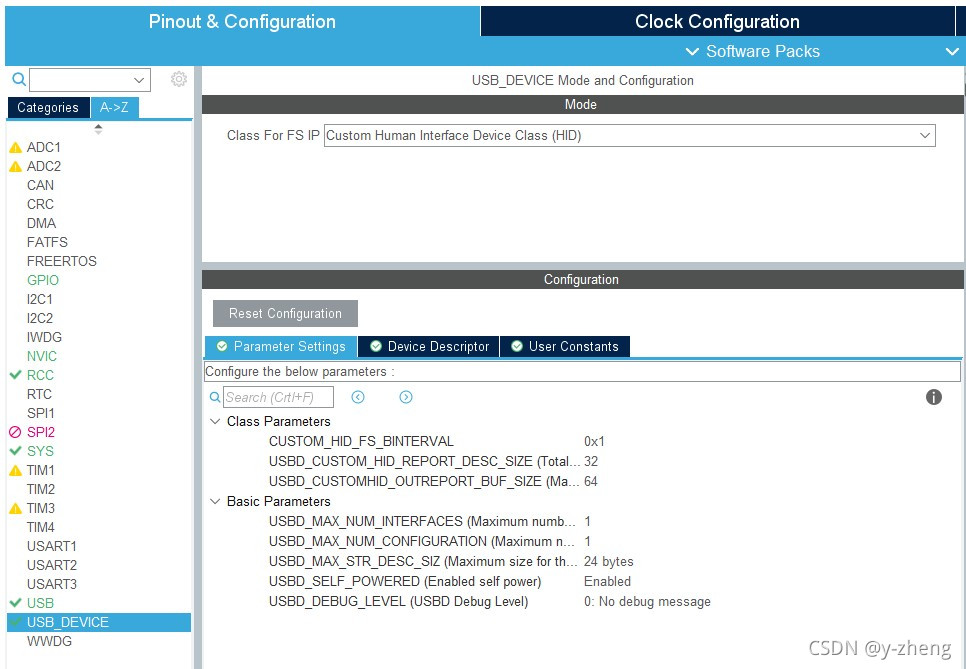Go to the next search result arrow
The width and height of the screenshot is (966, 669).
pyautogui.click(x=405, y=397)
